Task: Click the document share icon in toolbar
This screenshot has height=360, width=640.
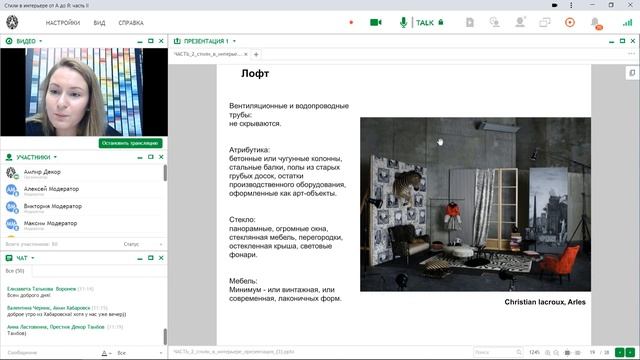Action: 470,22
